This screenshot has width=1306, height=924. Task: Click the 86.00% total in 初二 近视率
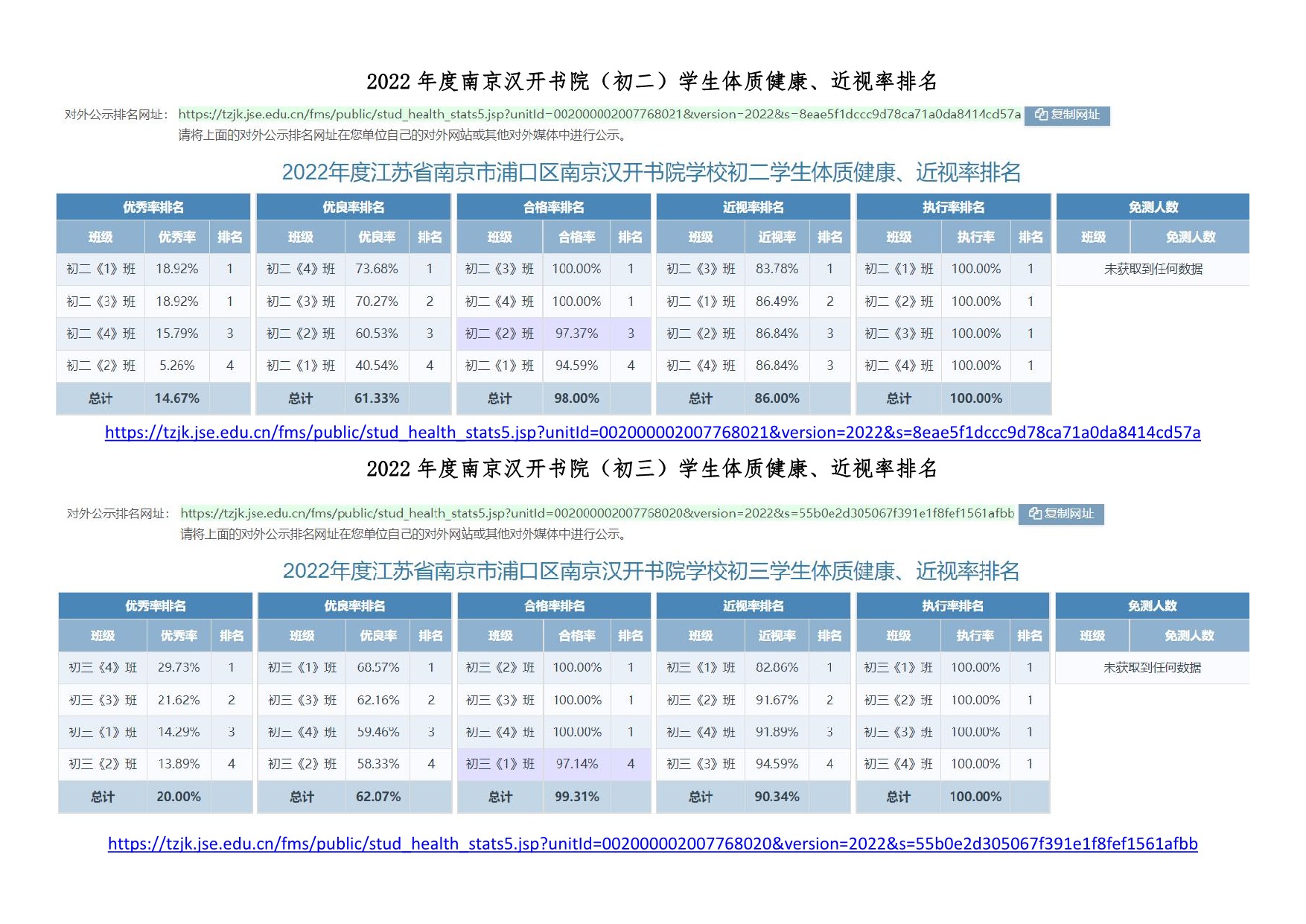click(777, 398)
